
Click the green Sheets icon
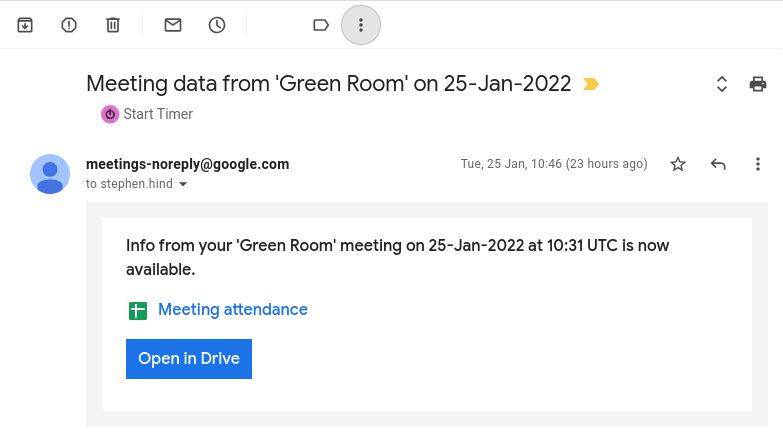[x=138, y=311]
